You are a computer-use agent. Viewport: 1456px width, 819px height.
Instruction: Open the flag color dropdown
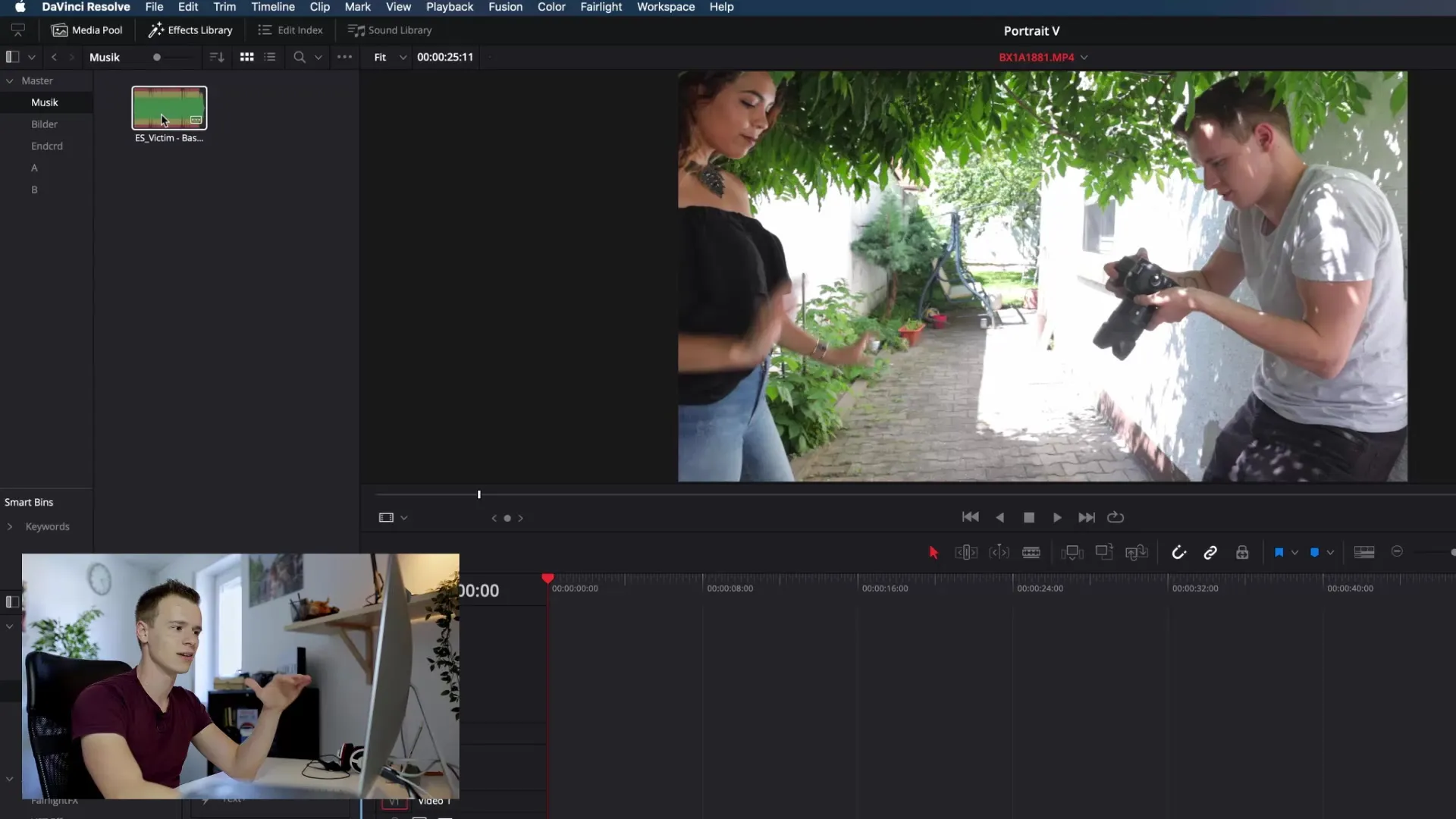tap(1294, 553)
